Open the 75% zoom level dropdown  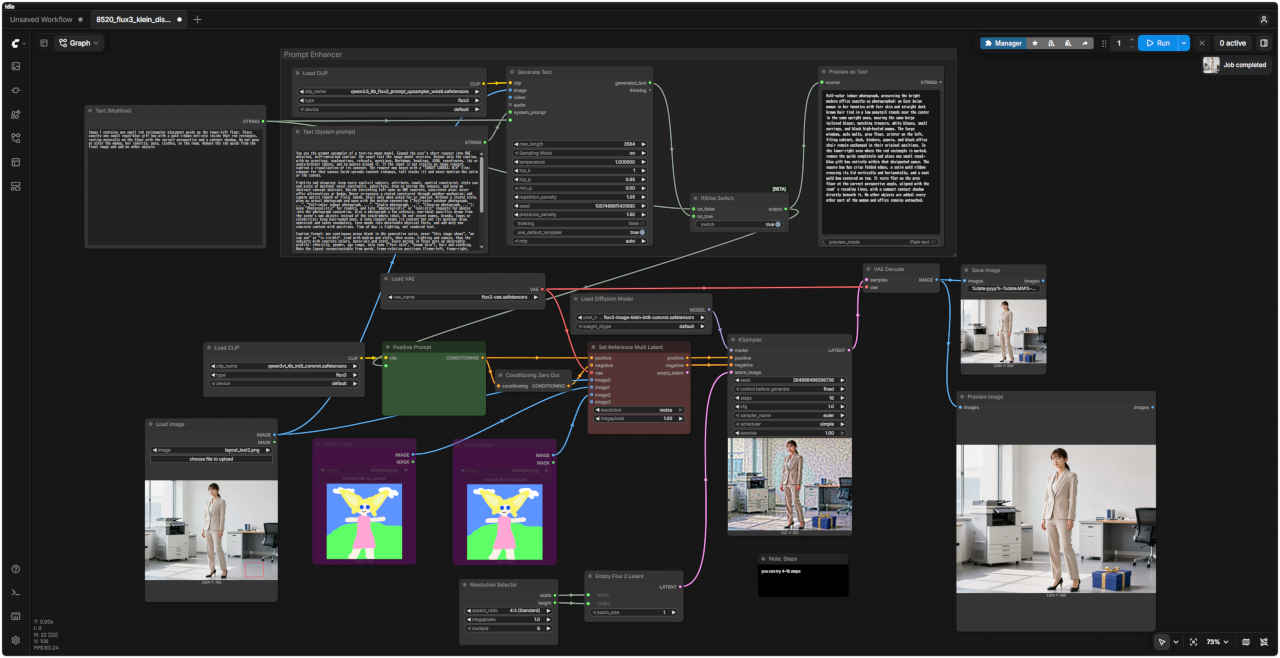pos(1215,642)
